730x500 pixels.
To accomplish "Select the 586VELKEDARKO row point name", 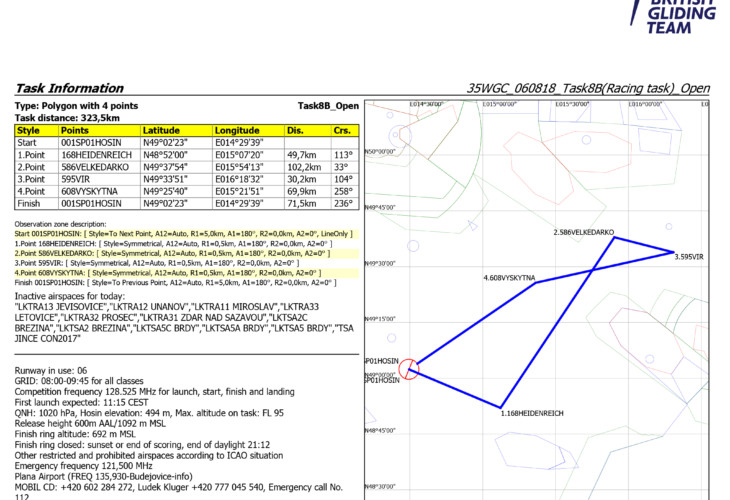I will [92, 166].
